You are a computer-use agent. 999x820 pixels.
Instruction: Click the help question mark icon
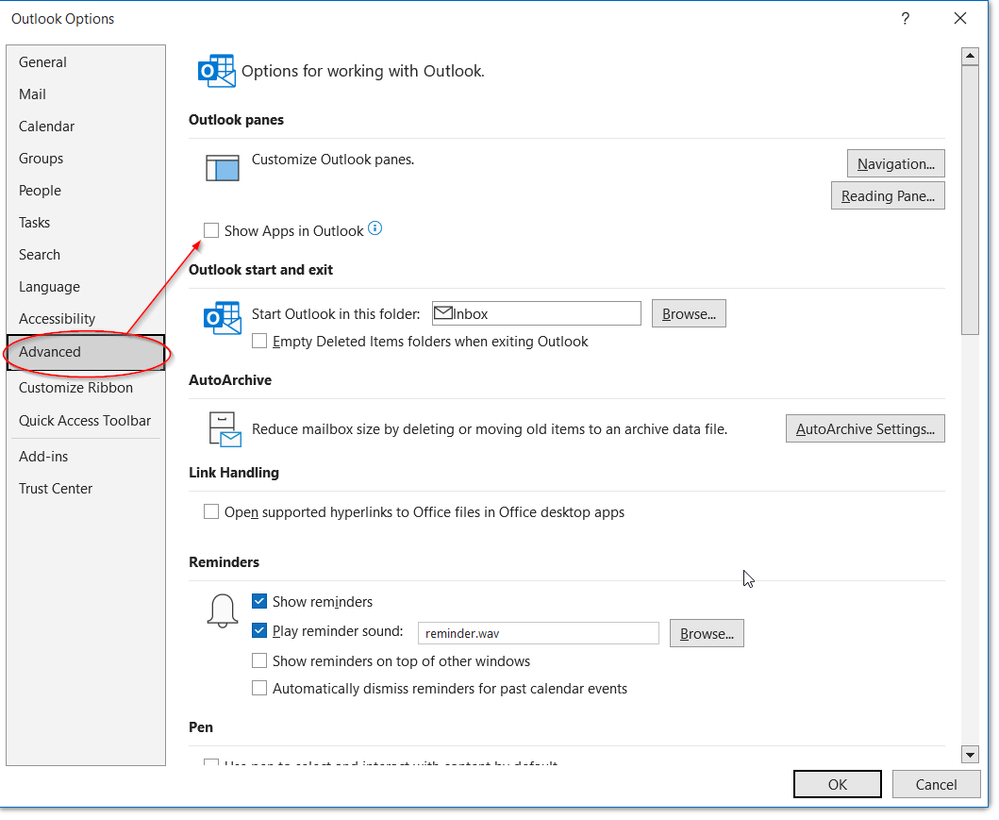905,18
